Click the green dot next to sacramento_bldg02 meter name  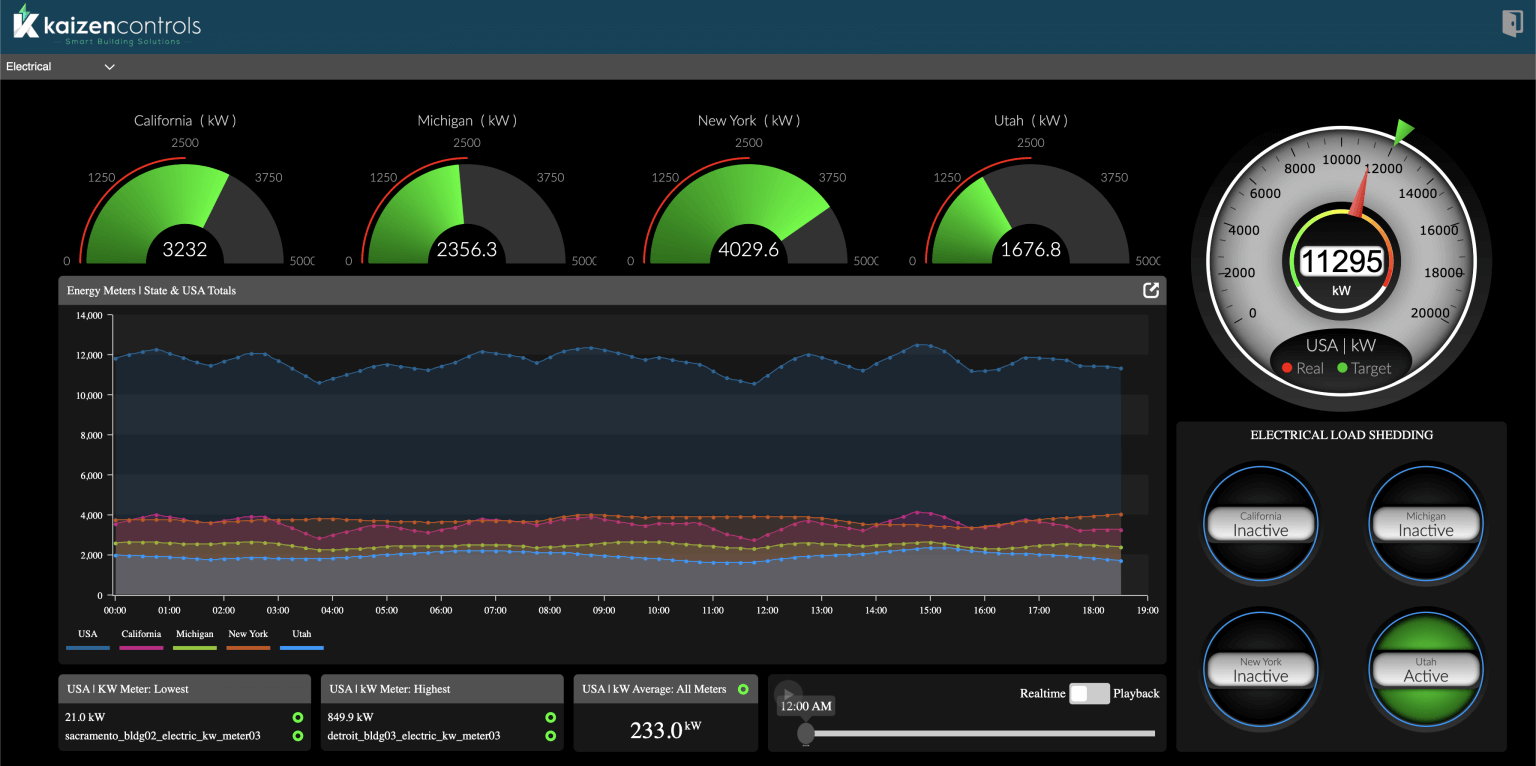(300, 735)
